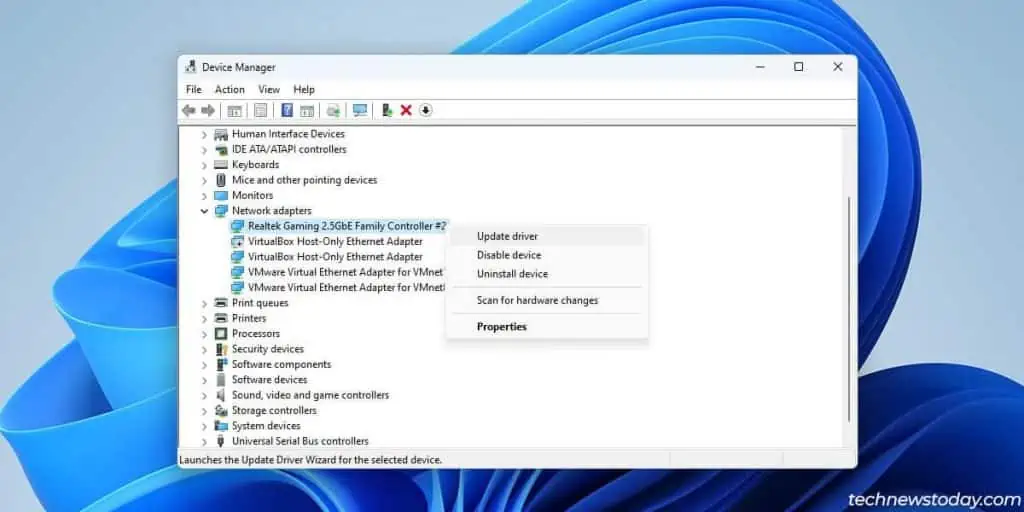Select Scan for hardware changes context entry
This screenshot has width=1024, height=512.
click(x=547, y=300)
